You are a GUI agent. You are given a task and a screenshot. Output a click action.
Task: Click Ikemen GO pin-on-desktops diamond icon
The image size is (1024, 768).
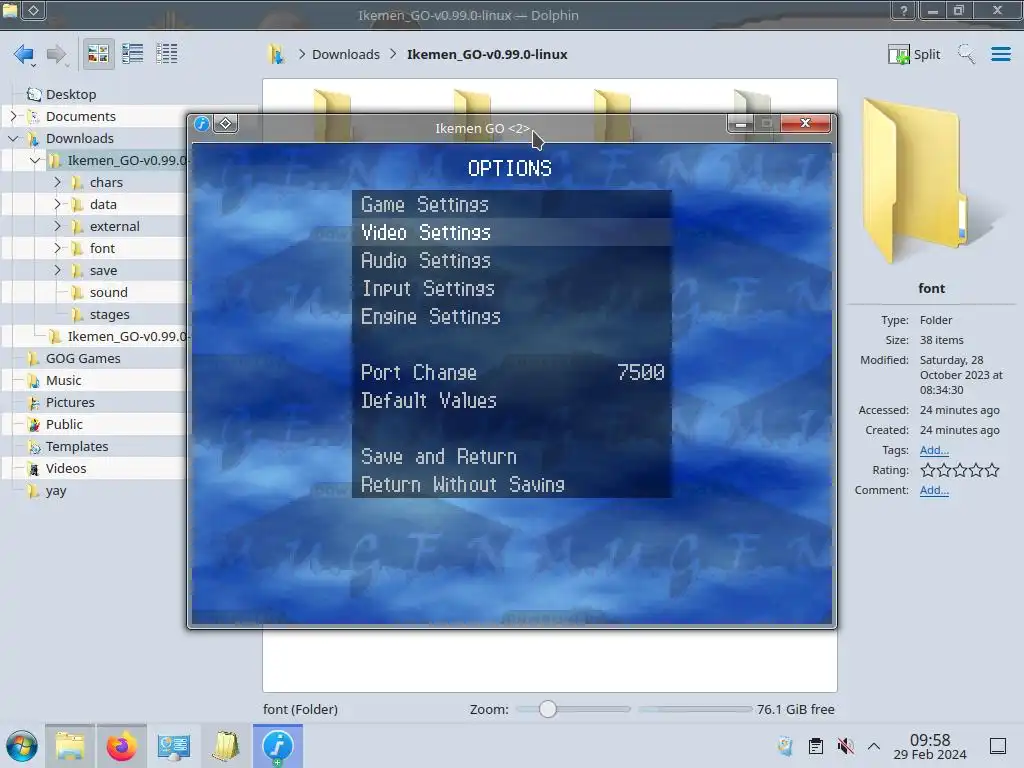click(x=225, y=123)
